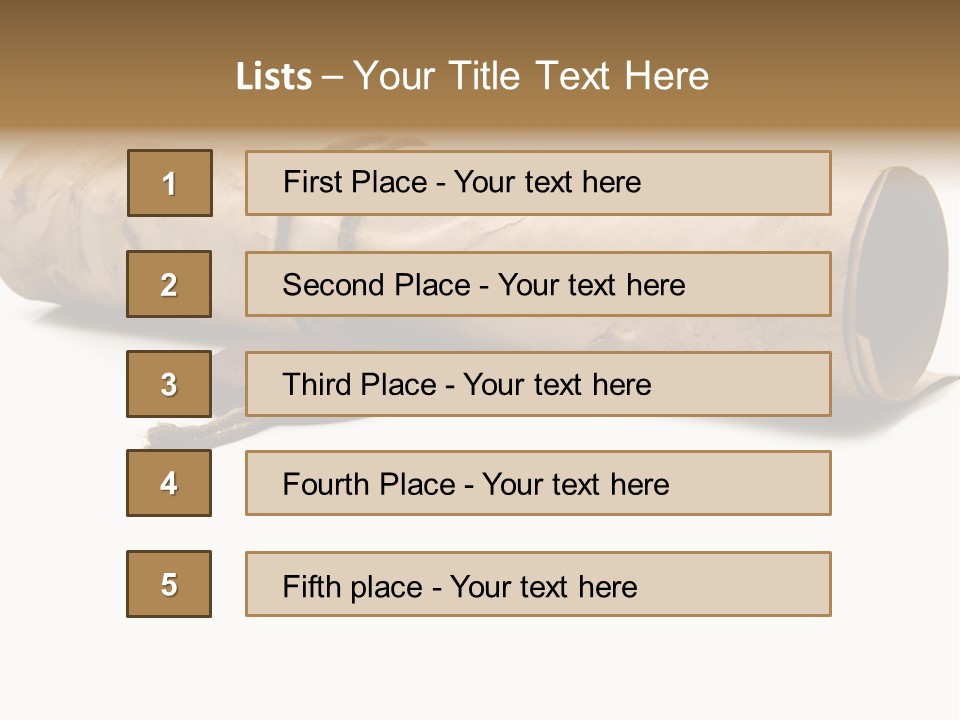Screen dimensions: 960x720
Task: Select the number 4 box
Action: (x=169, y=483)
